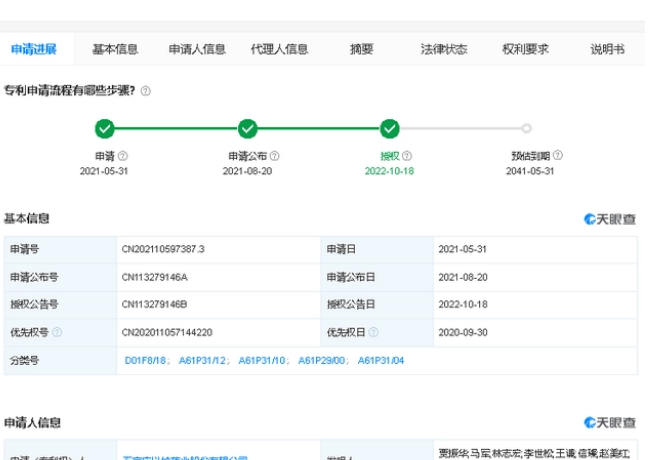Click help icon next to 申请公布 label

pos(275,156)
